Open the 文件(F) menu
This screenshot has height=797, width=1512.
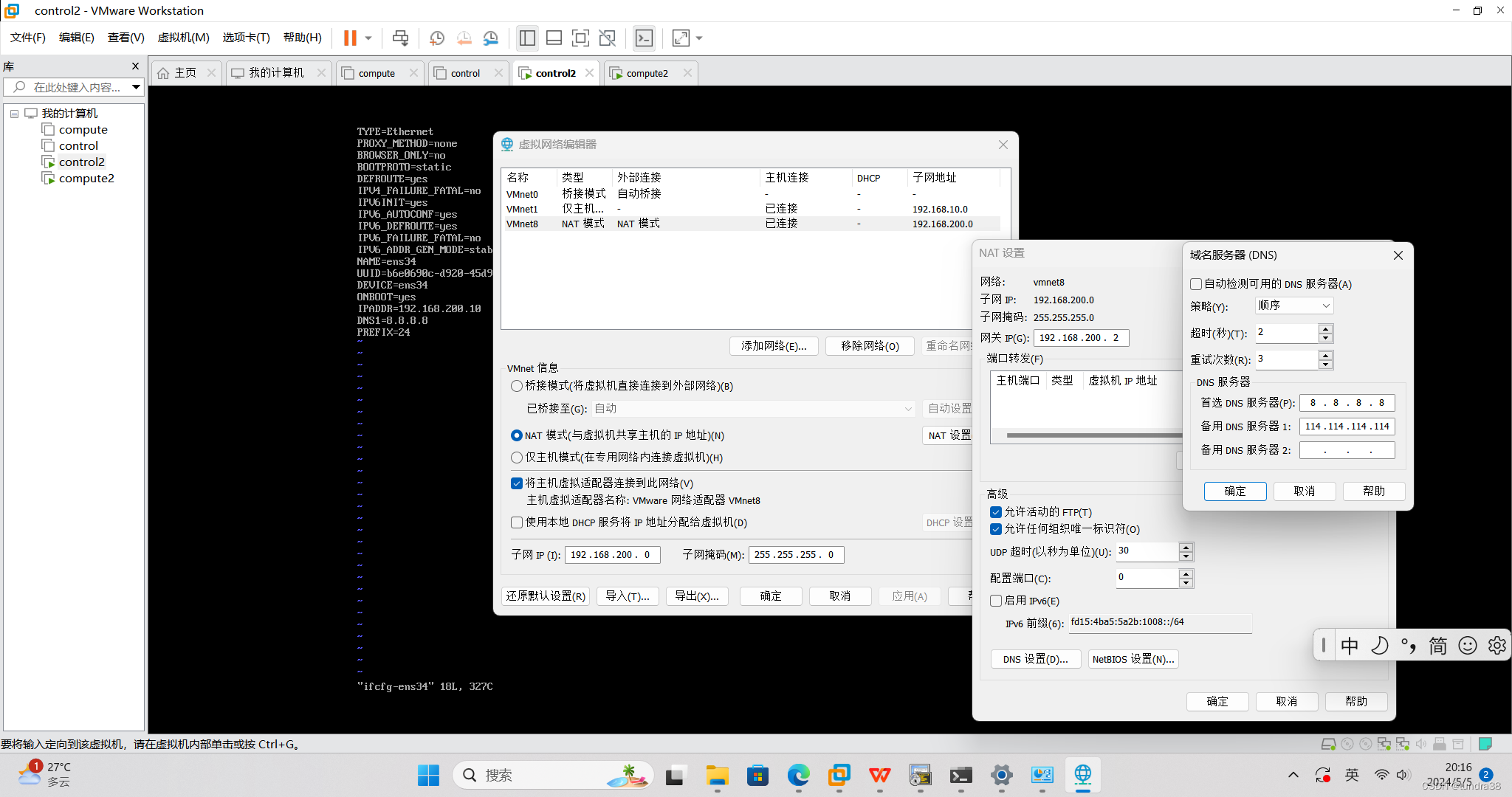[28, 38]
